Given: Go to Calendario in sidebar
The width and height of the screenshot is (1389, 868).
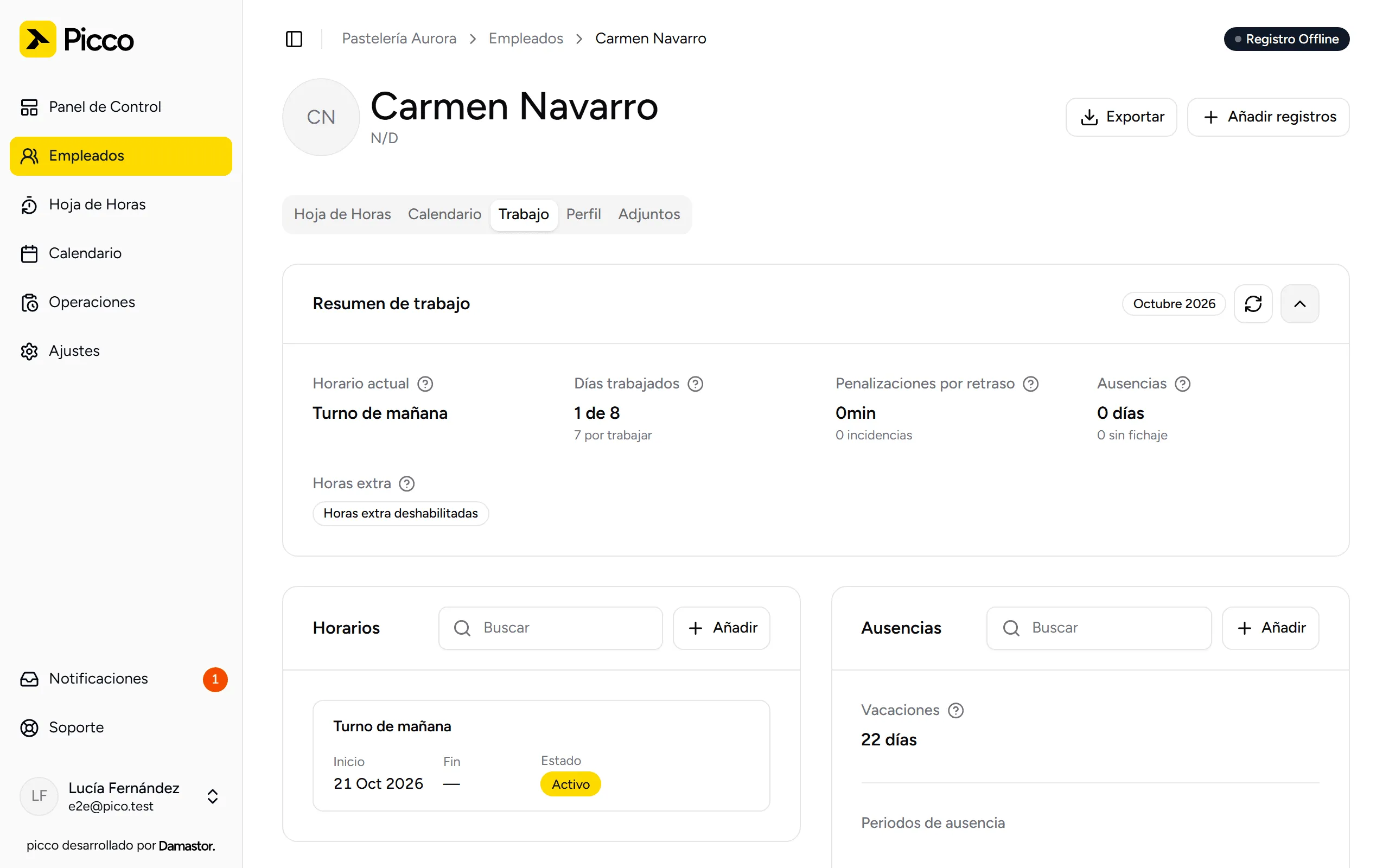Looking at the screenshot, I should [x=121, y=253].
